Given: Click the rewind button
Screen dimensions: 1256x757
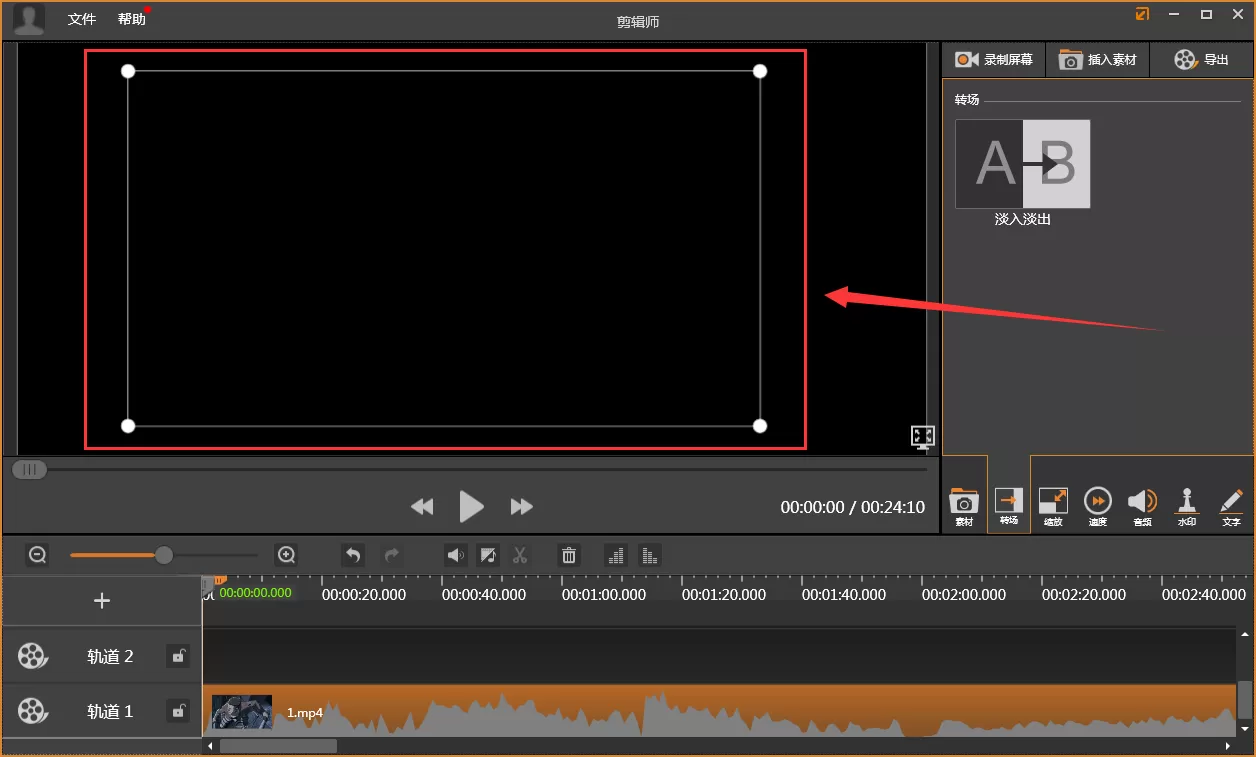Looking at the screenshot, I should (x=422, y=507).
